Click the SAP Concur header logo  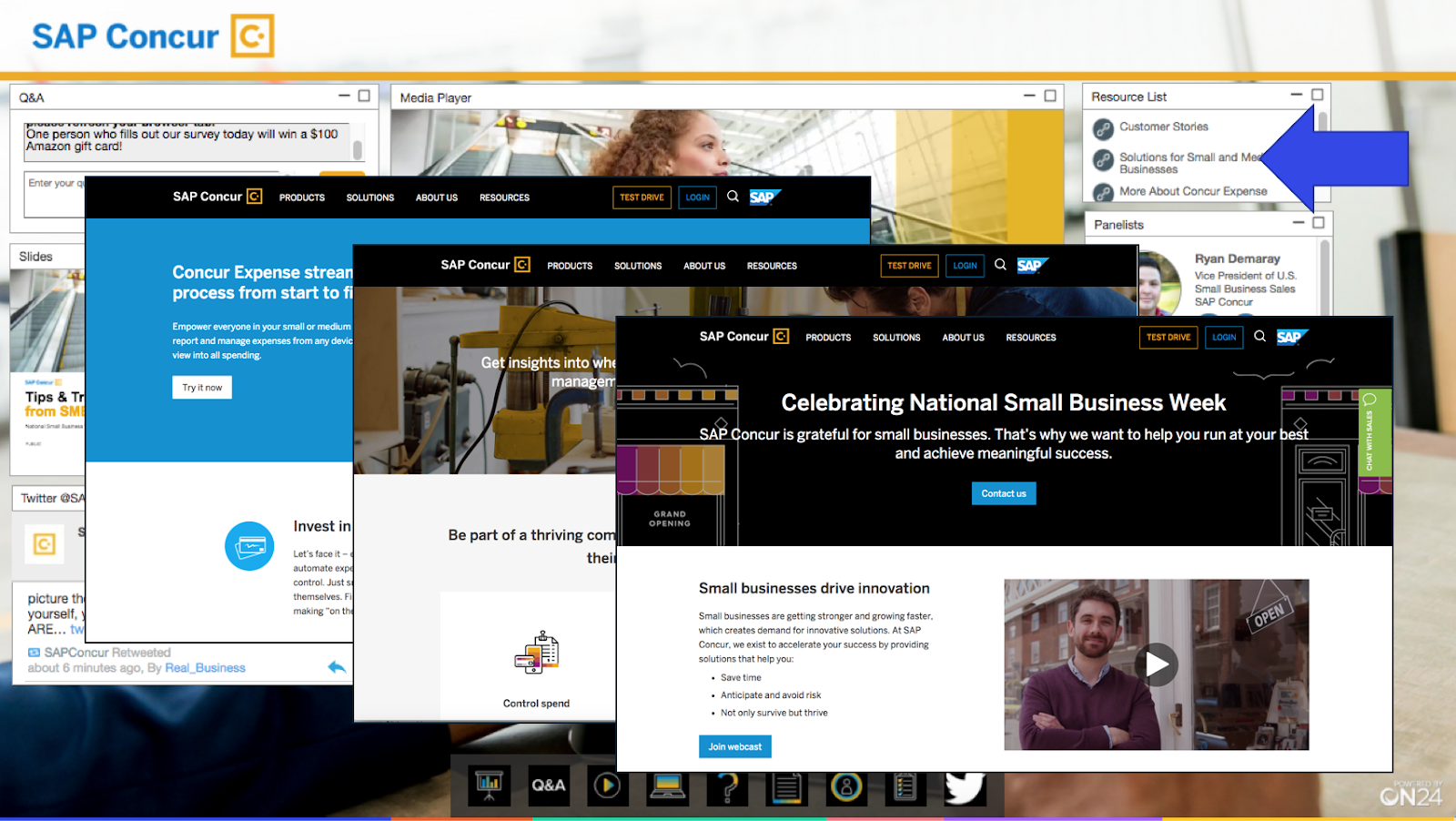153,36
